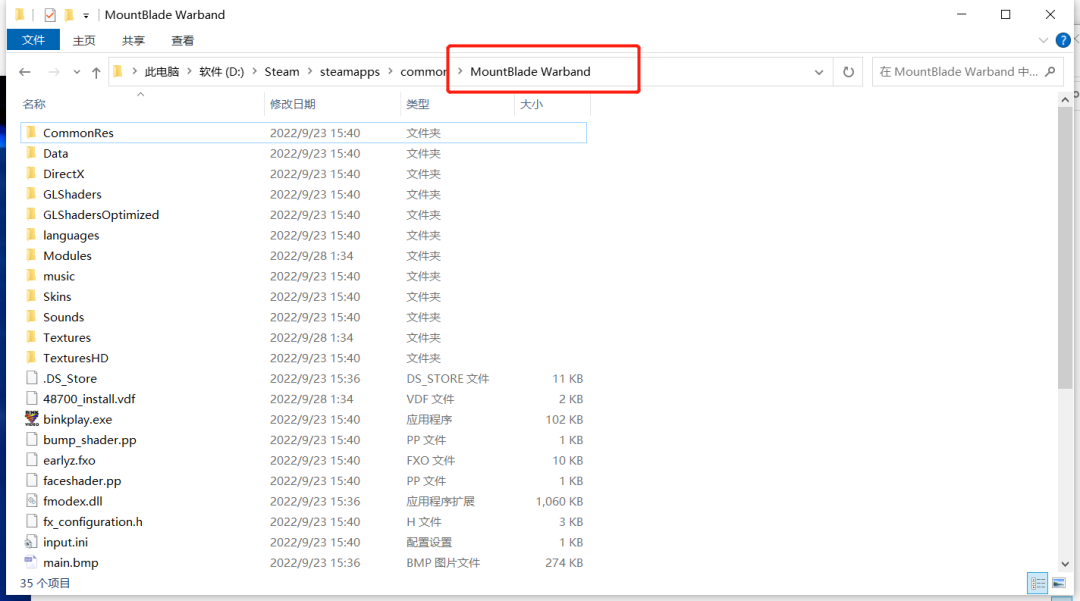This screenshot has width=1080, height=601.
Task: Open Customize Quick Access Toolbar dropdown
Action: (x=85, y=15)
